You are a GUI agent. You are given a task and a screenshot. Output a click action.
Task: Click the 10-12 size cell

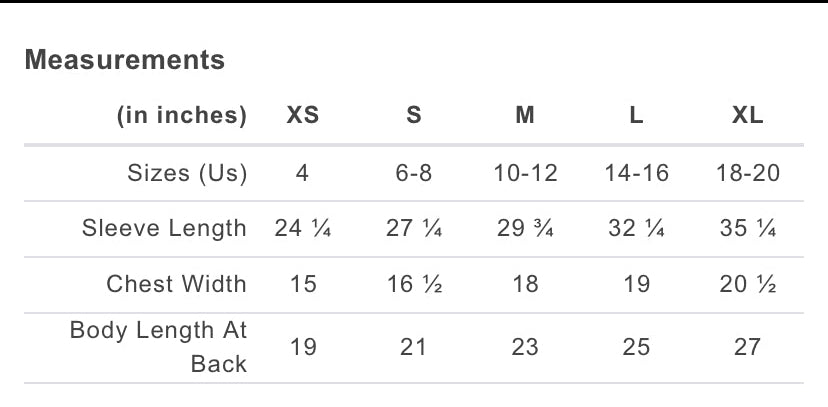point(525,173)
